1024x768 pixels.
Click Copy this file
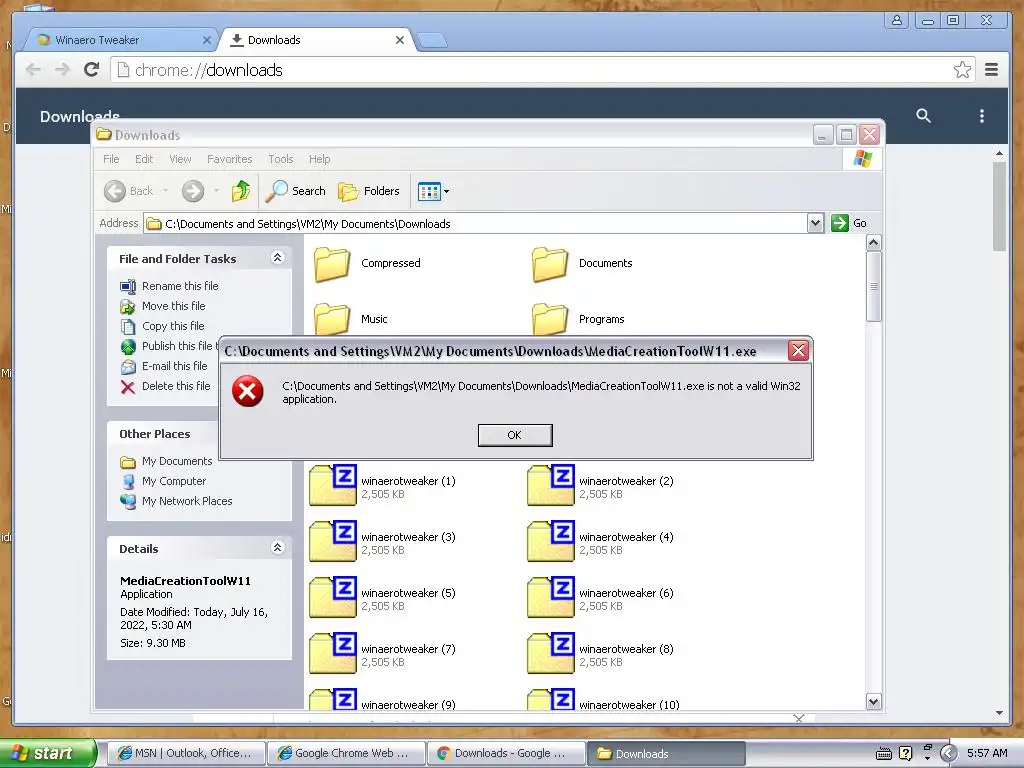(163, 326)
